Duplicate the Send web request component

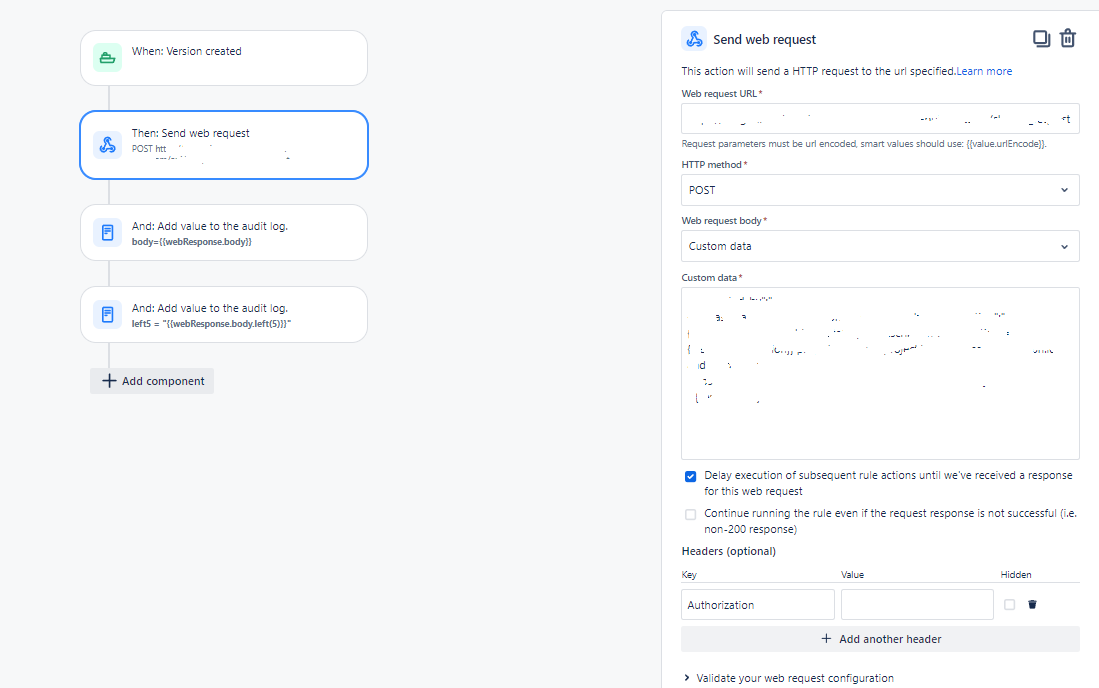[x=1042, y=39]
